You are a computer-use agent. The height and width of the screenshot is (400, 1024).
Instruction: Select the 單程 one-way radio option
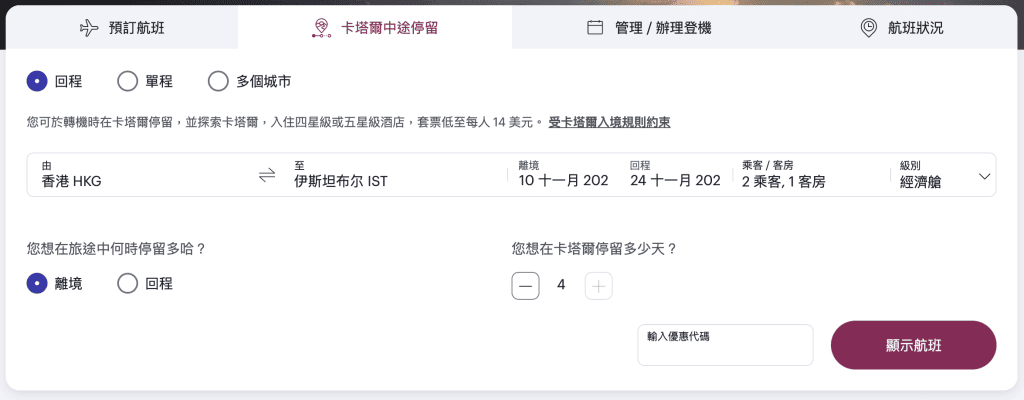coord(128,81)
